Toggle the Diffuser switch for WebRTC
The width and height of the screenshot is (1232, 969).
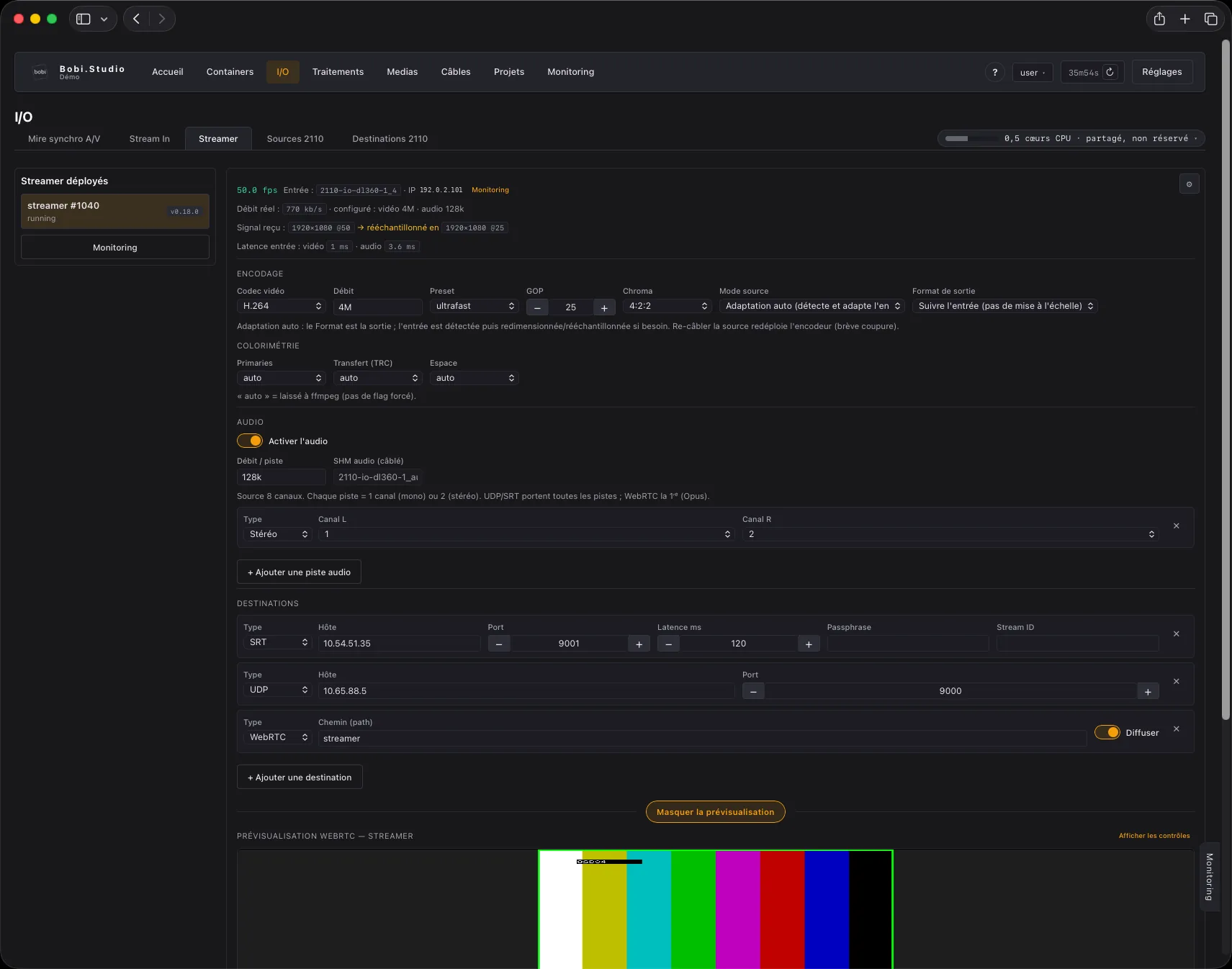click(x=1107, y=732)
